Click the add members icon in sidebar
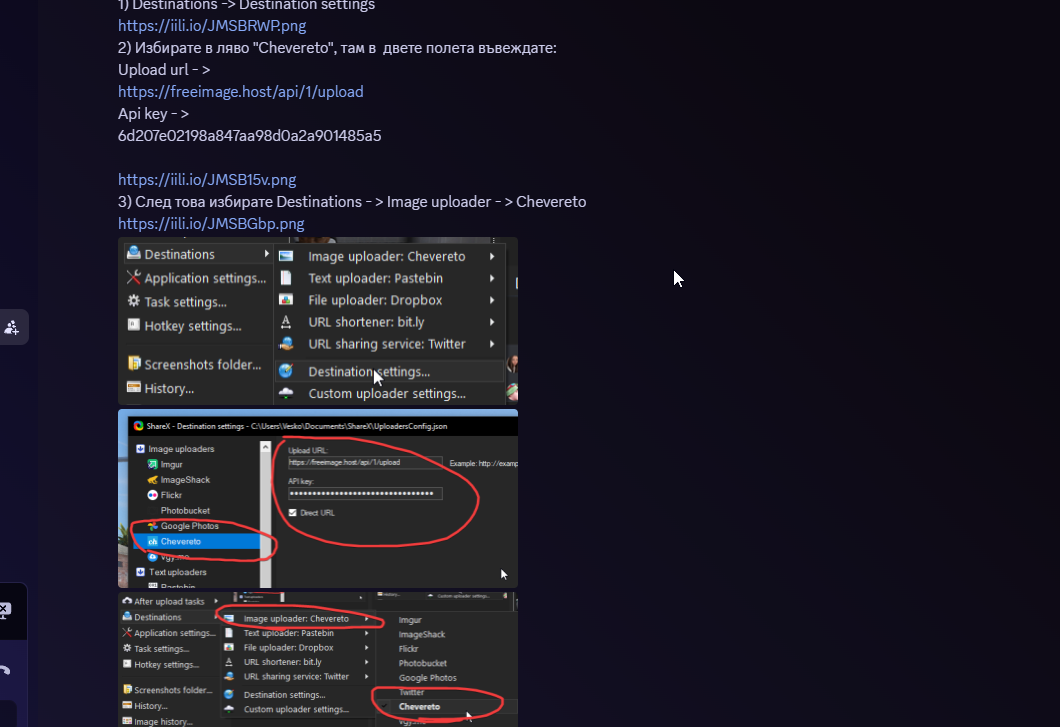The image size is (1060, 727). pyautogui.click(x=11, y=327)
